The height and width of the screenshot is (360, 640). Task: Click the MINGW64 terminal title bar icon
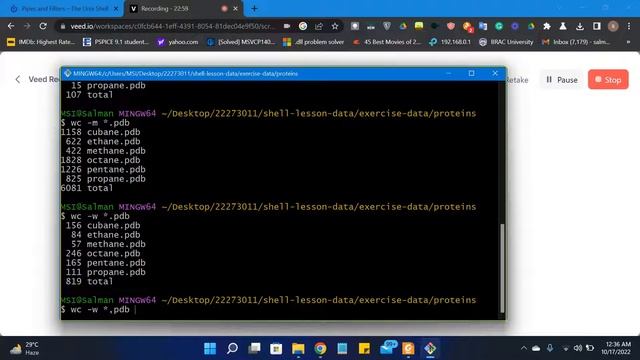pyautogui.click(x=67, y=73)
